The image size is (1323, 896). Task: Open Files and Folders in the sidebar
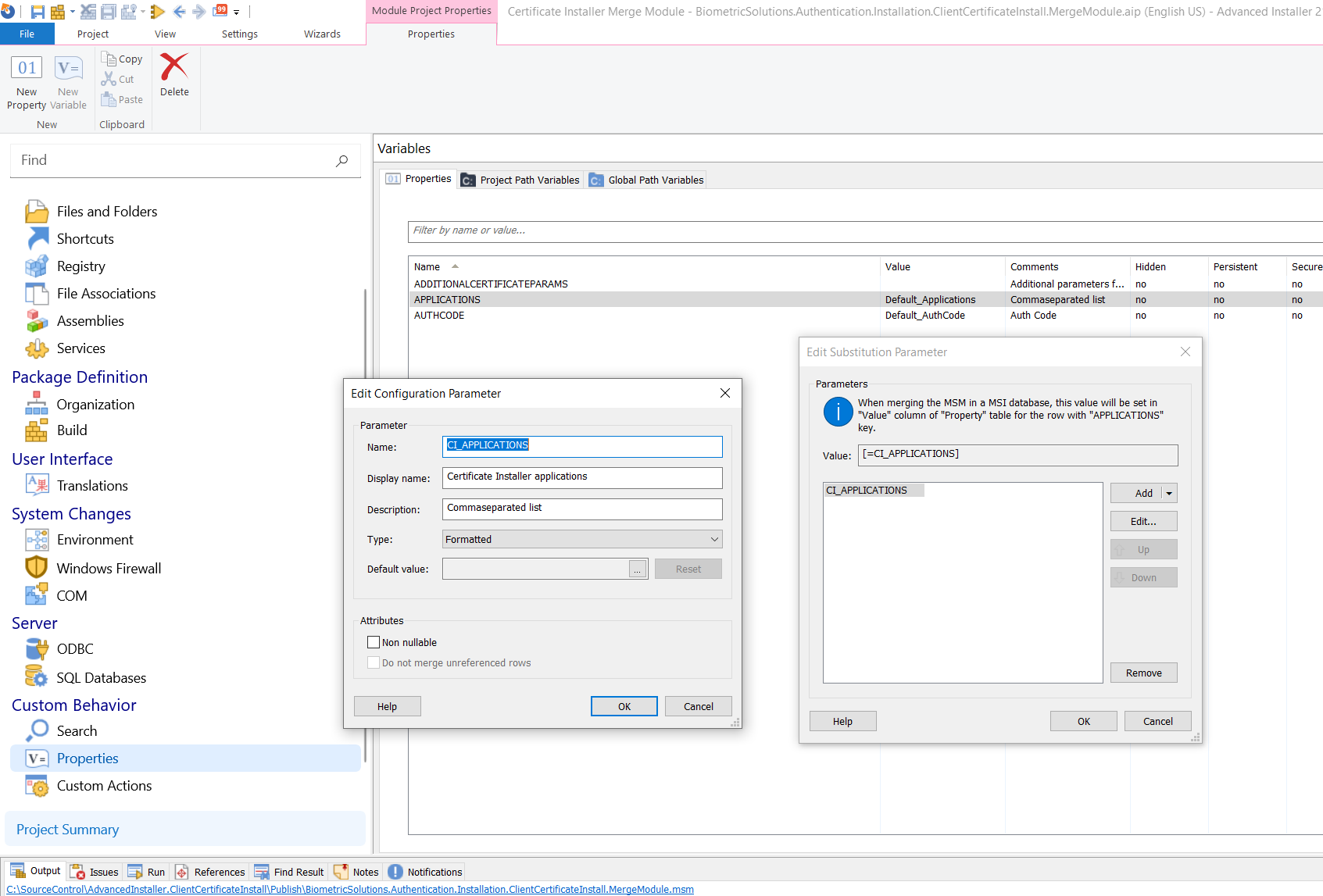pos(106,211)
